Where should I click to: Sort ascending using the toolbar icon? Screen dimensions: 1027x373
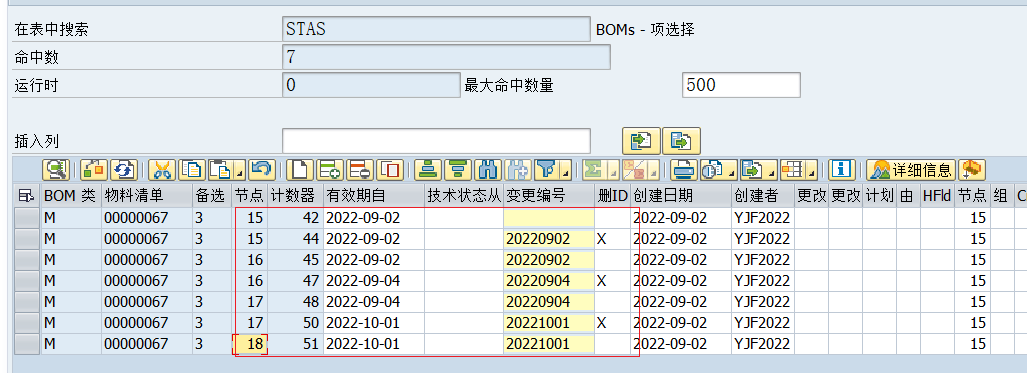tap(428, 170)
